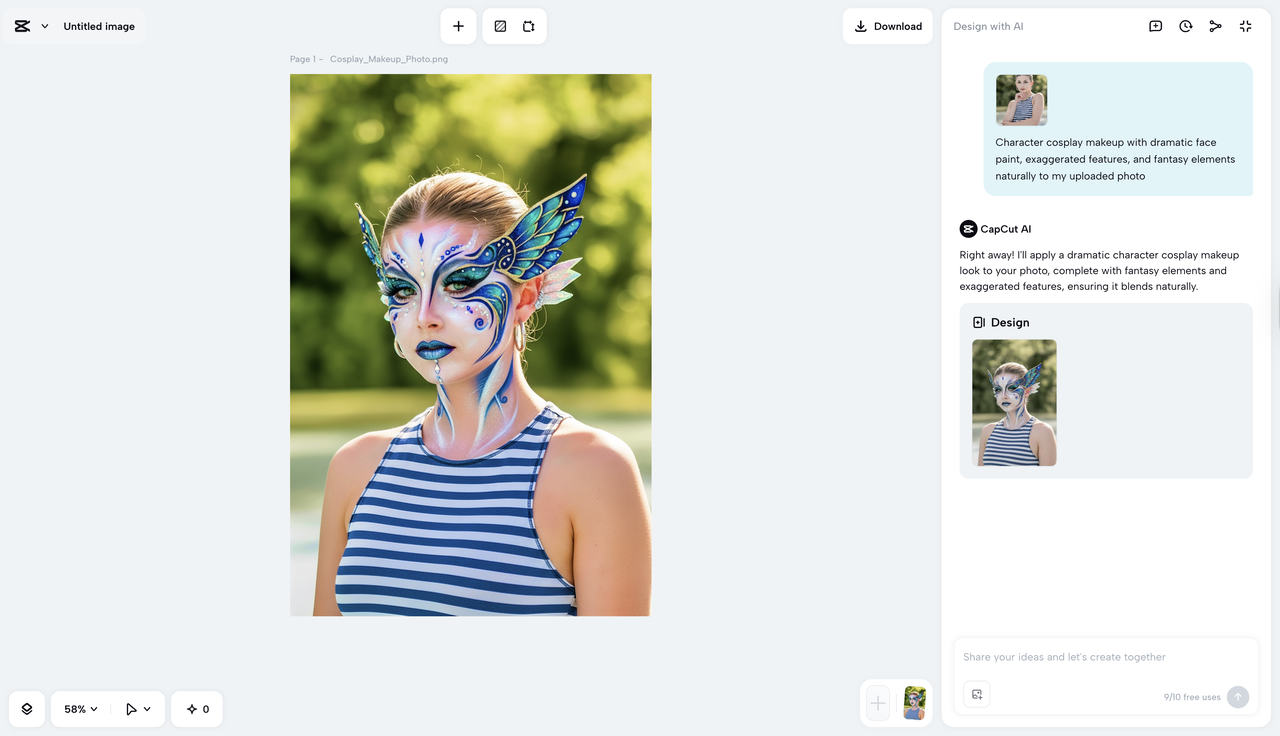Open the CapCut logo menu
The width and height of the screenshot is (1280, 736).
[x=22, y=26]
